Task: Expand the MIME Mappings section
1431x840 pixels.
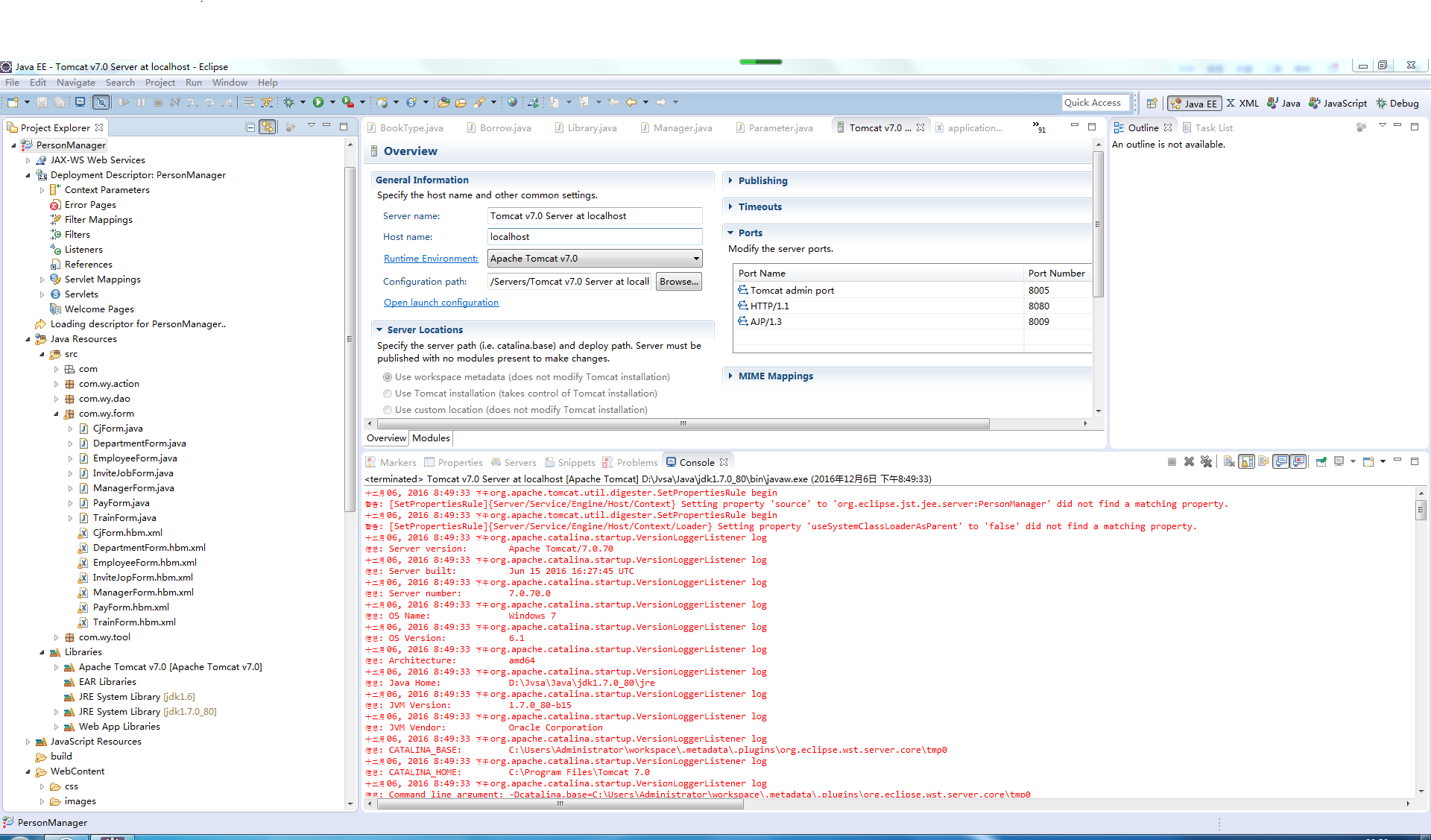Action: pos(730,376)
